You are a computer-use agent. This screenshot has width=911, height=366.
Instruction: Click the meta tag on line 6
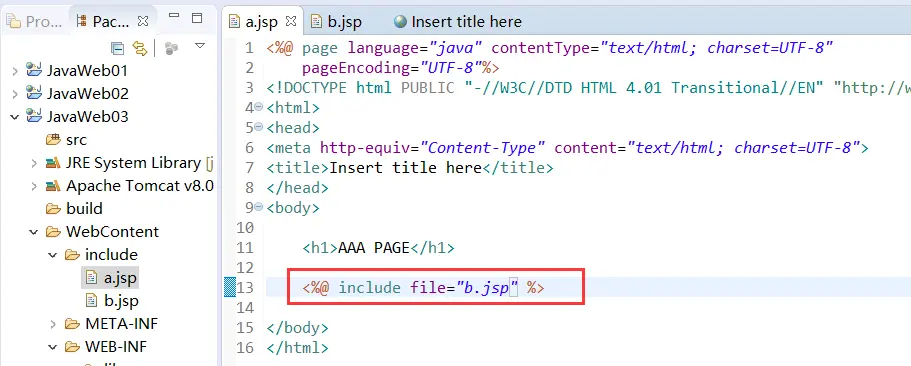[568, 148]
